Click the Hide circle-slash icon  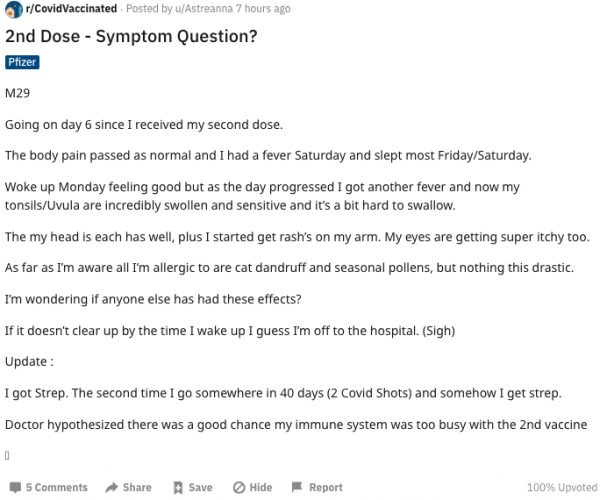239,488
